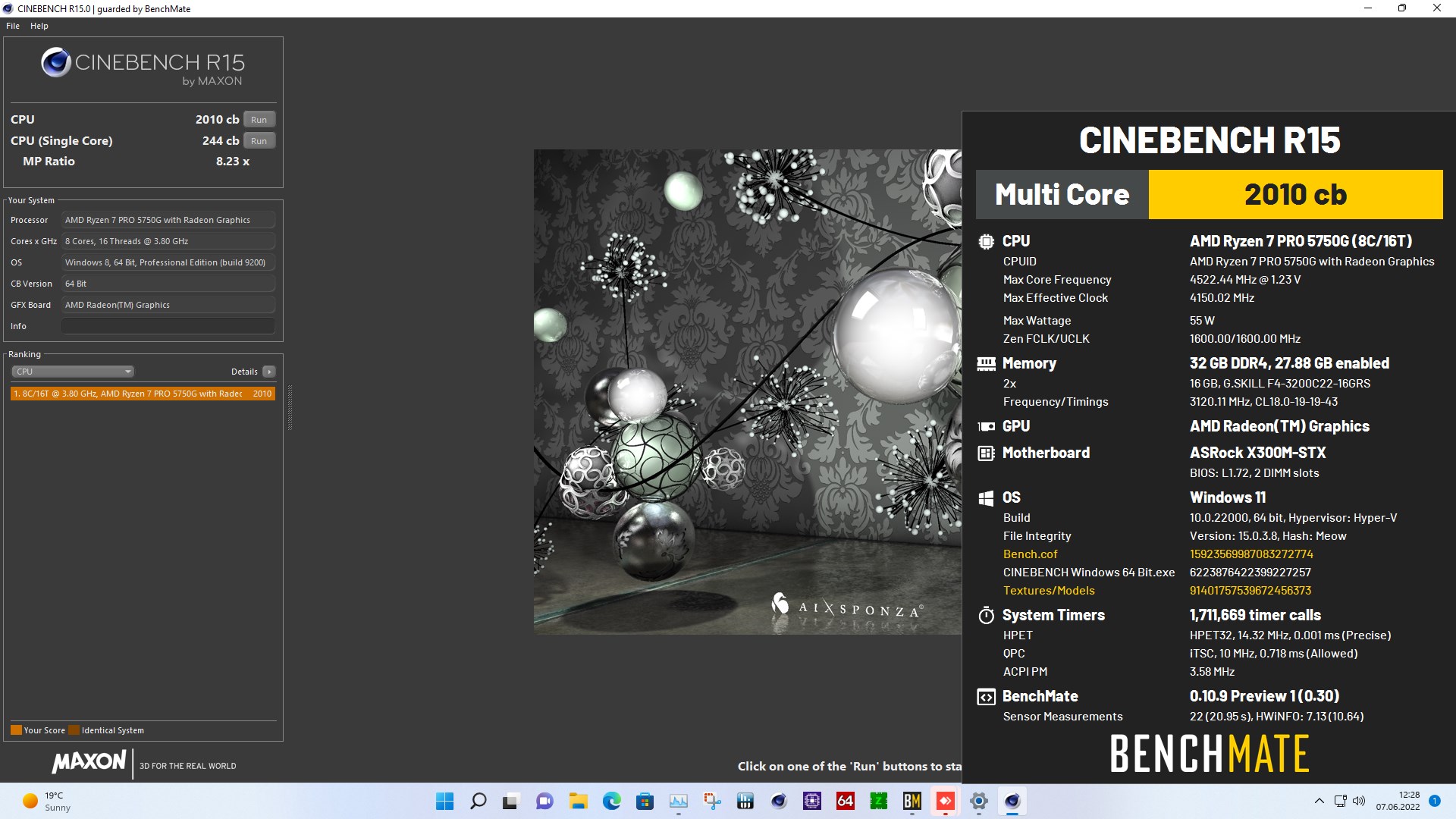Click the orange Your Score legend swatch

(16, 730)
